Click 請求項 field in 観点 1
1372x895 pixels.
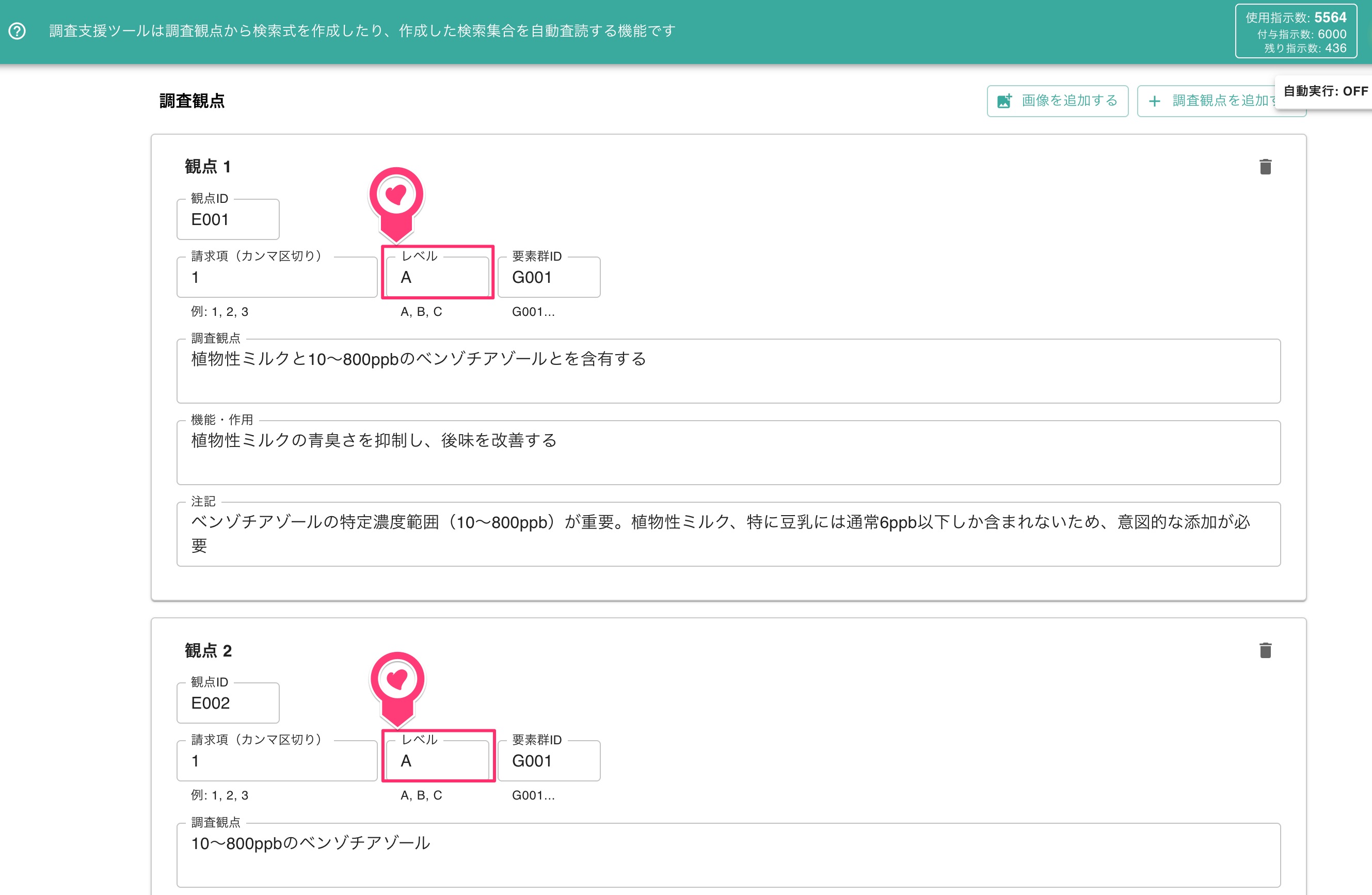pyautogui.click(x=277, y=277)
